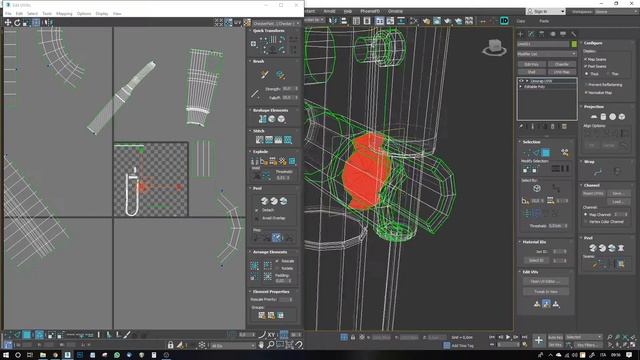Click the lock selection icon in Edit UVWs bottom bar

pos(171,345)
